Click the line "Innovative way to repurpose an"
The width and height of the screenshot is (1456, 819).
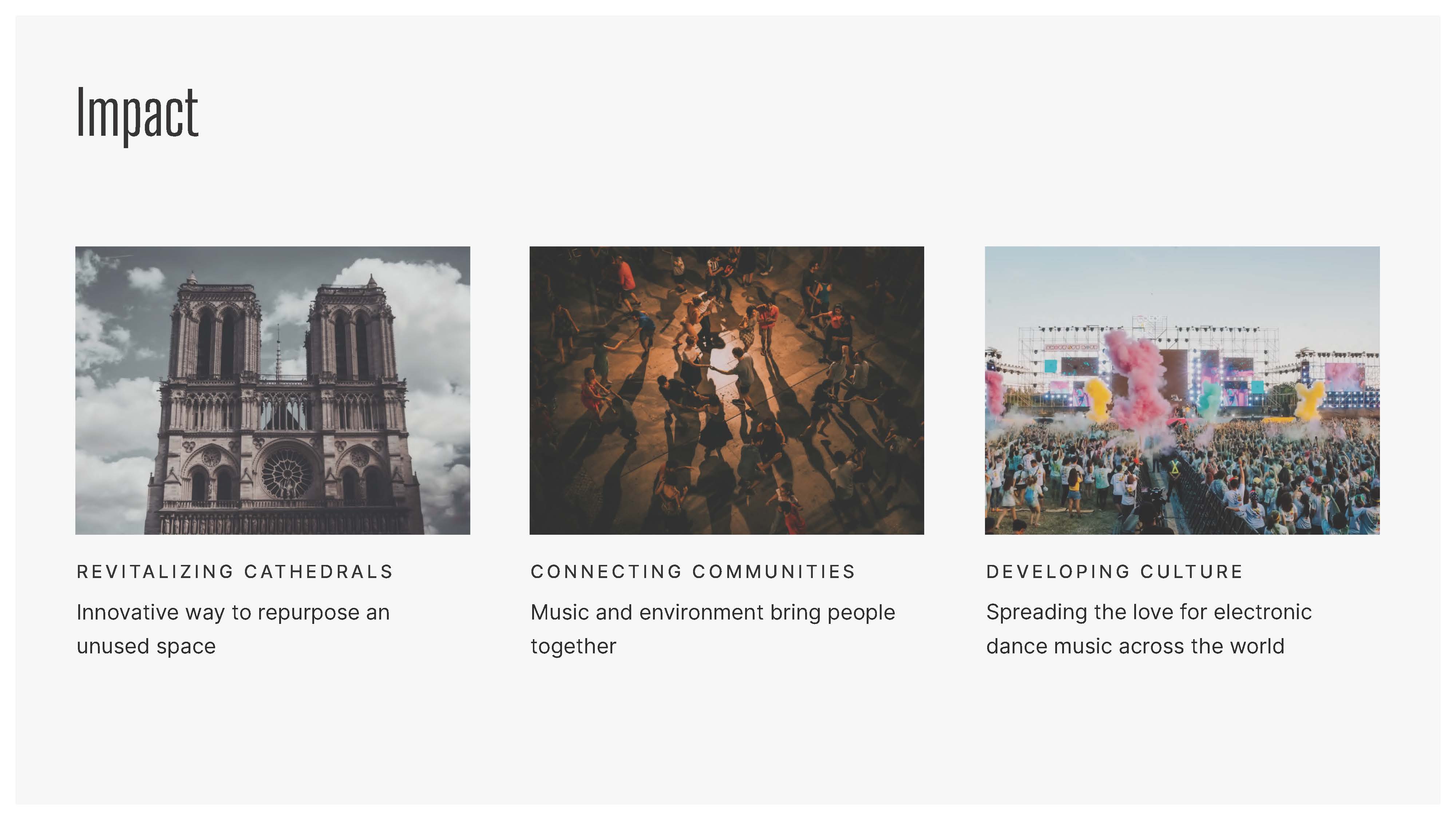pyautogui.click(x=233, y=612)
